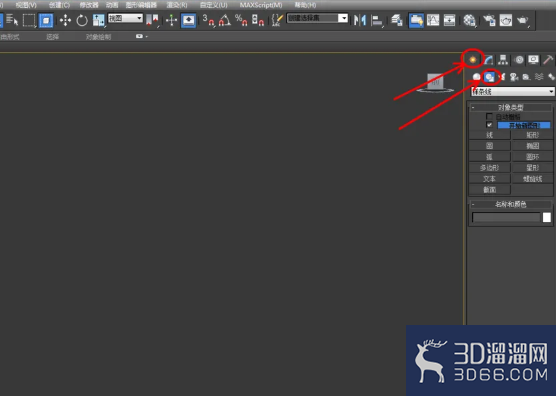Click the Select by Name tool
The width and height of the screenshot is (556, 396).
click(x=12, y=20)
